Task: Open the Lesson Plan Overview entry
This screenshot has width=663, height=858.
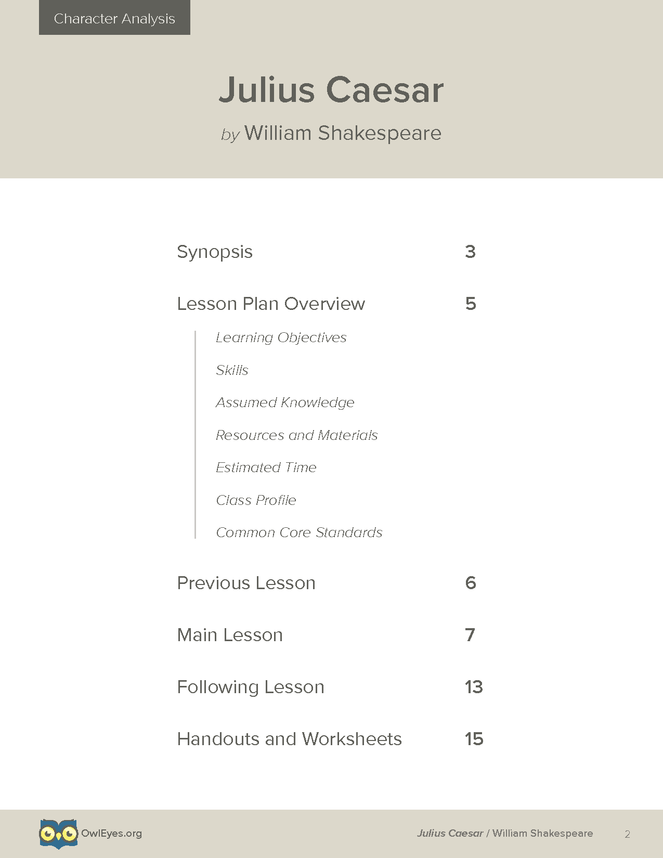Action: click(271, 304)
